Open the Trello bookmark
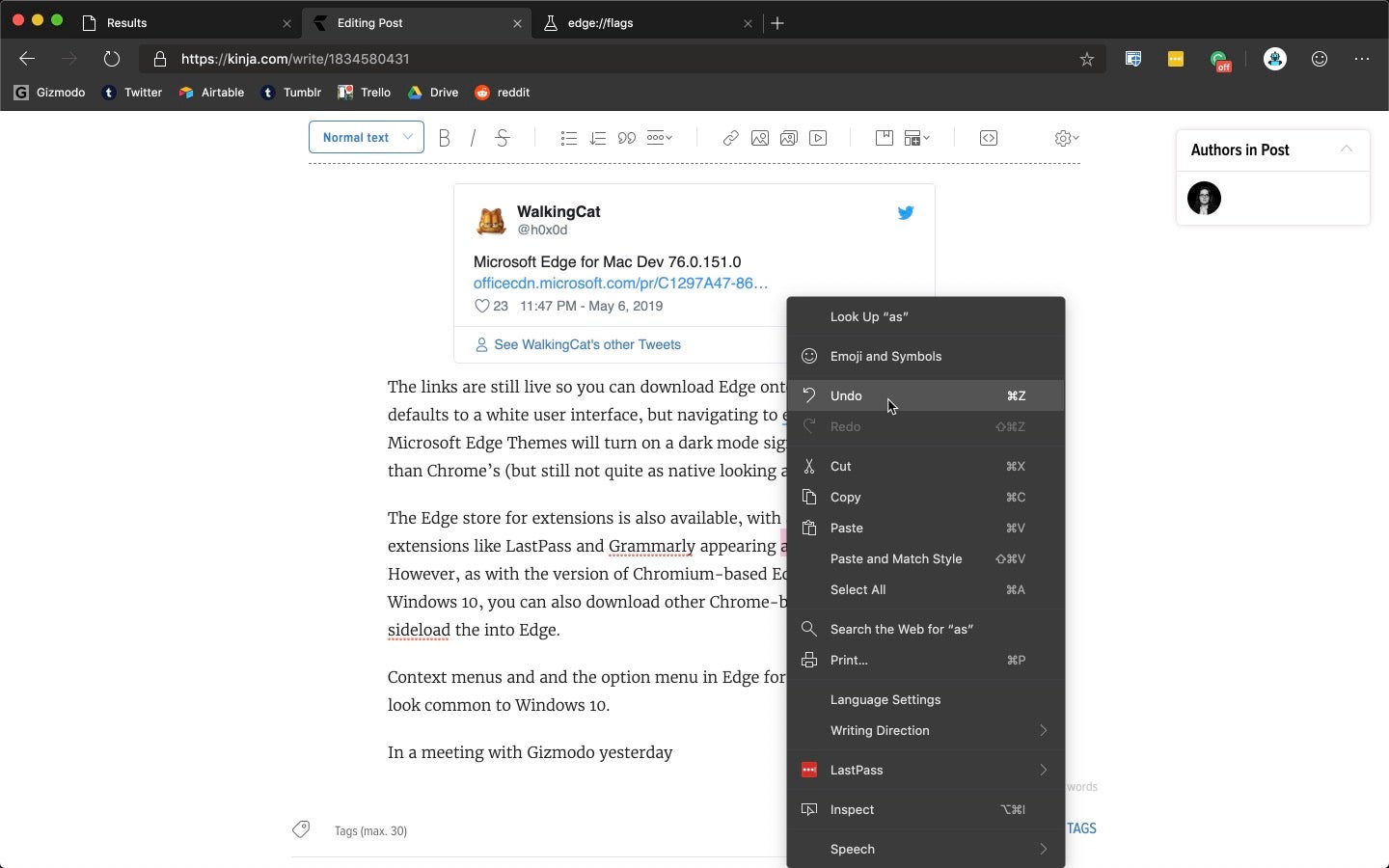 pyautogui.click(x=365, y=93)
